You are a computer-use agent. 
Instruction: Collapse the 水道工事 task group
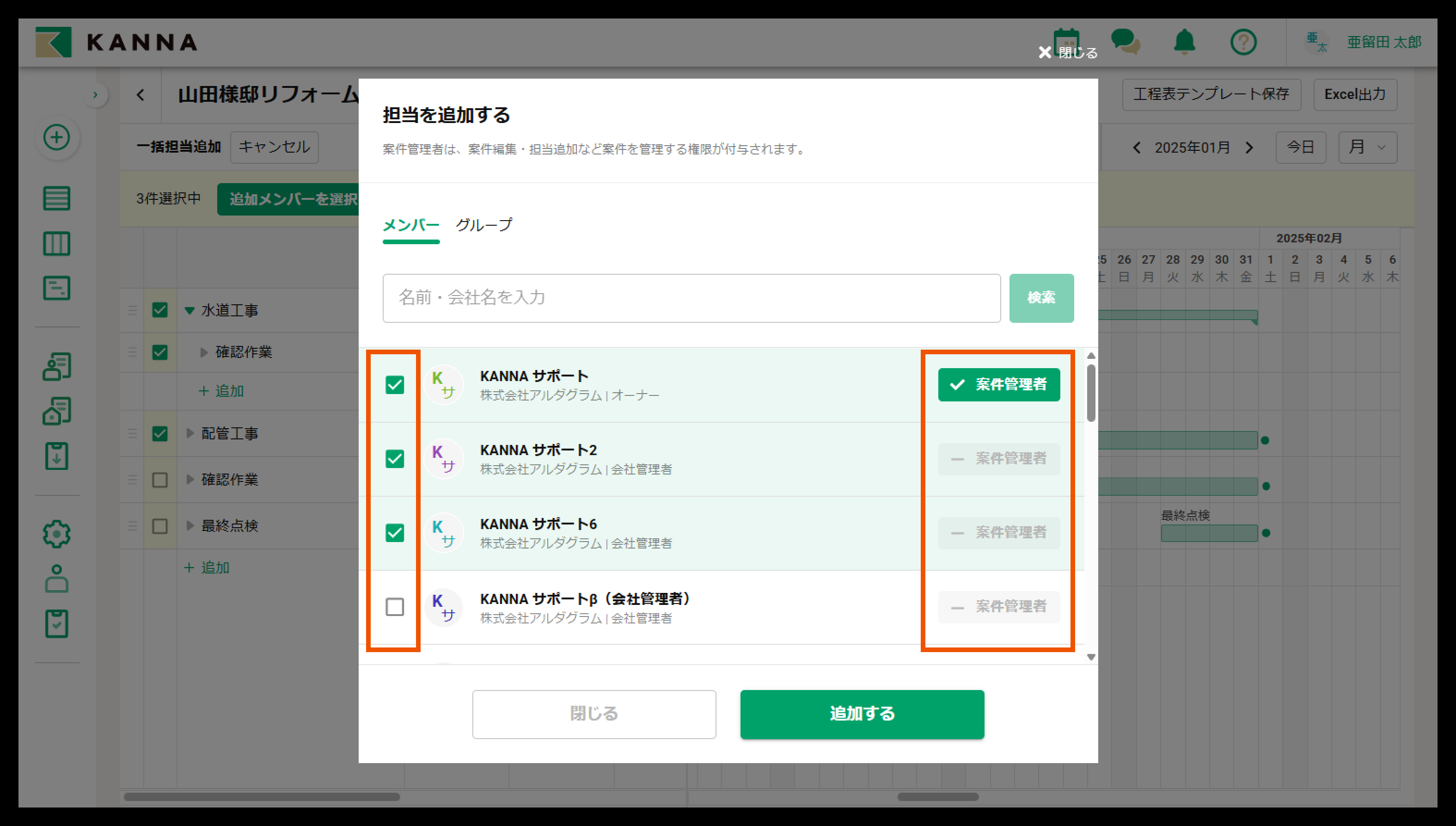click(x=190, y=310)
